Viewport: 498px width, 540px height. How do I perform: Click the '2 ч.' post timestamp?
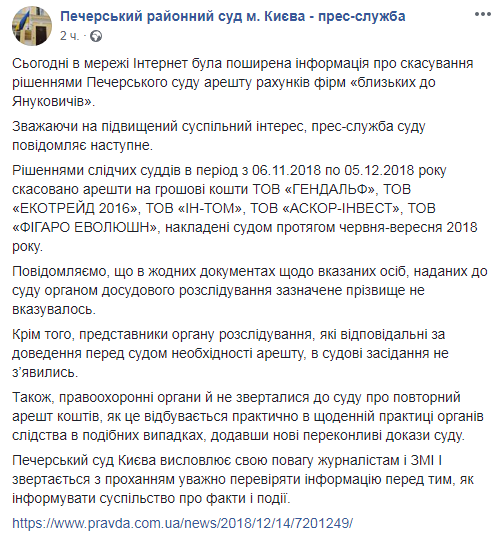(x=69, y=36)
